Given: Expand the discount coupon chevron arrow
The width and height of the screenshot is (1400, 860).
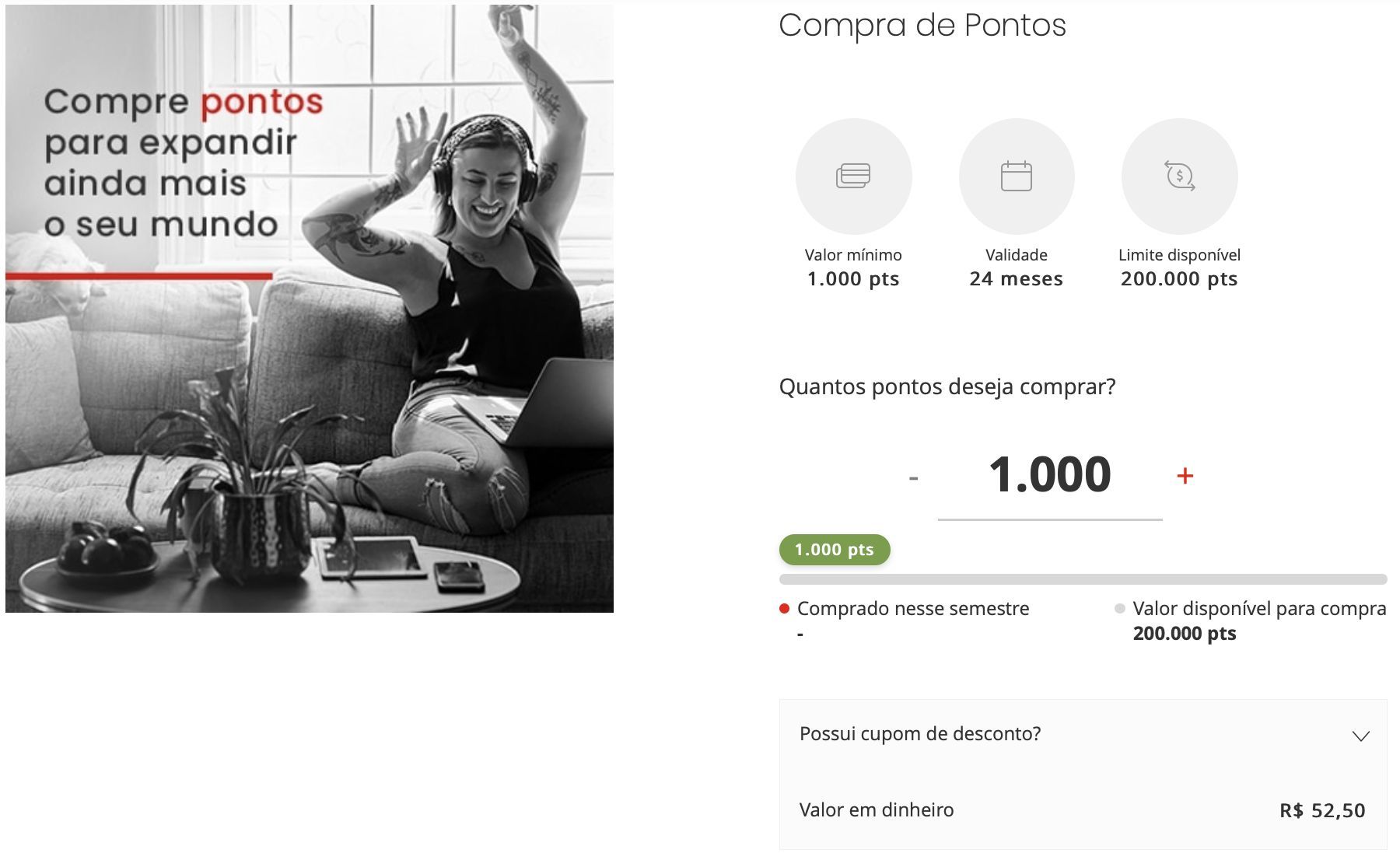Looking at the screenshot, I should pyautogui.click(x=1360, y=736).
